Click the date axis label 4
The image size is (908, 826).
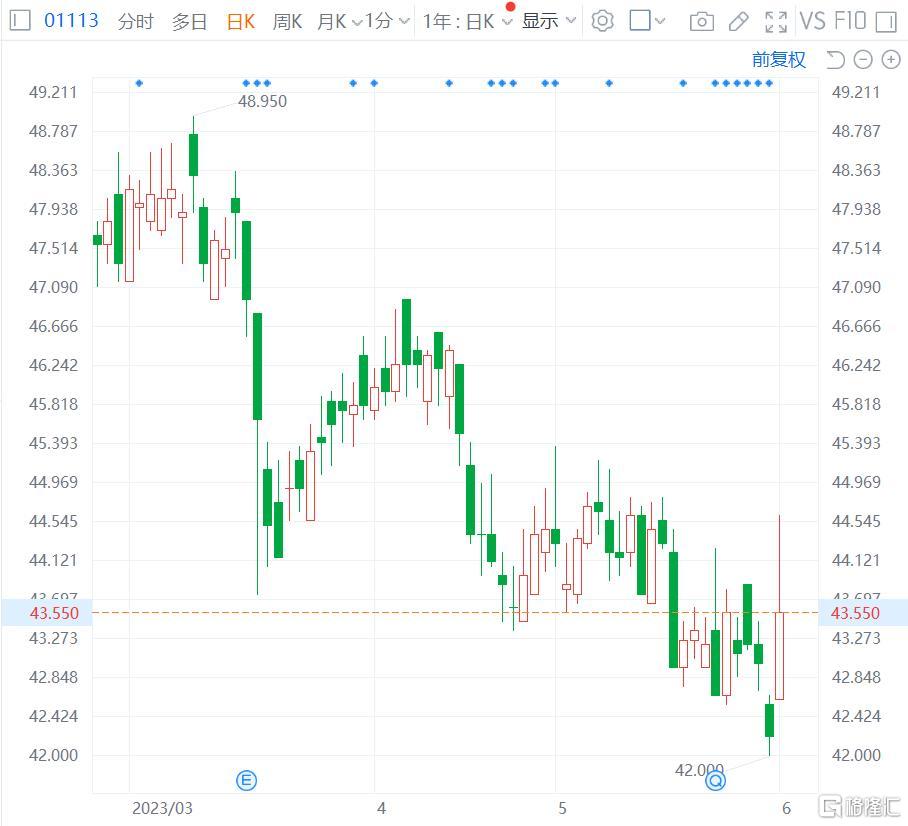click(x=381, y=808)
